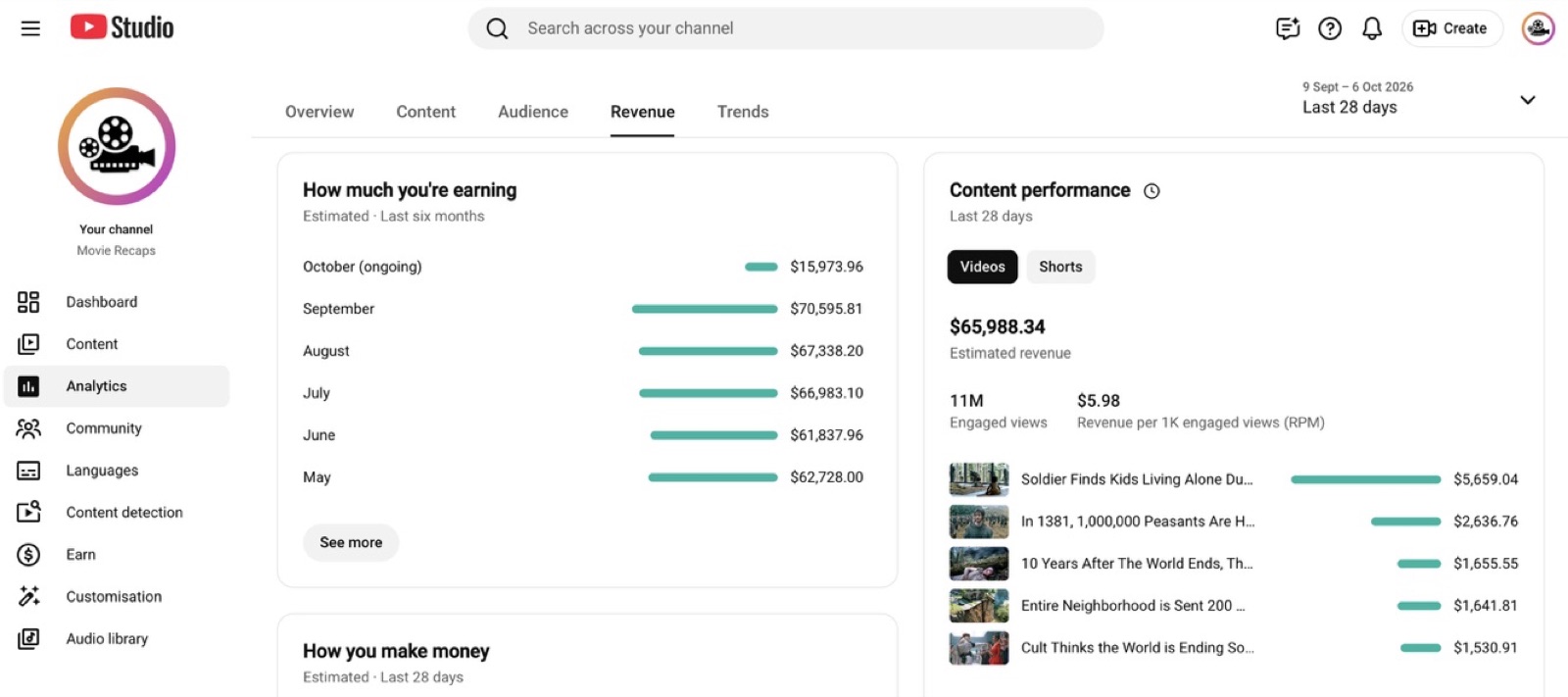Open Soldier Finds Kids Living Alone title
The width and height of the screenshot is (1568, 697).
pyautogui.click(x=1137, y=479)
